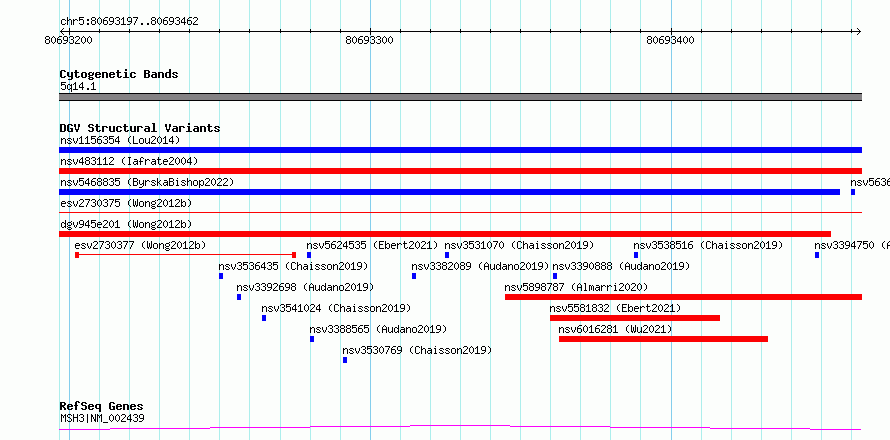Click the nsv5624535 (Ebert2021) label
The image size is (890, 440).
(372, 245)
